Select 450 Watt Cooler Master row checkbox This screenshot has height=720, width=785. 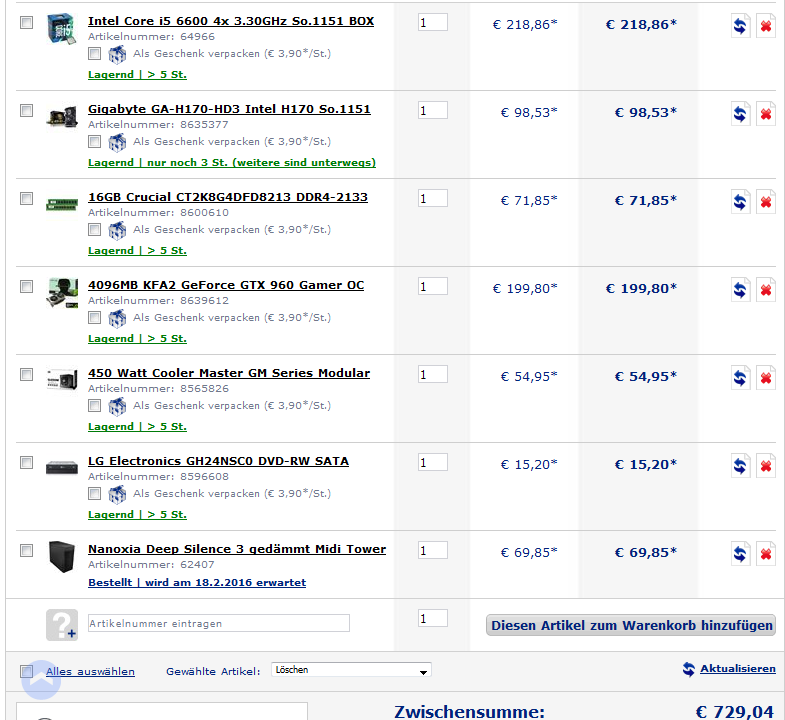pyautogui.click(x=27, y=375)
